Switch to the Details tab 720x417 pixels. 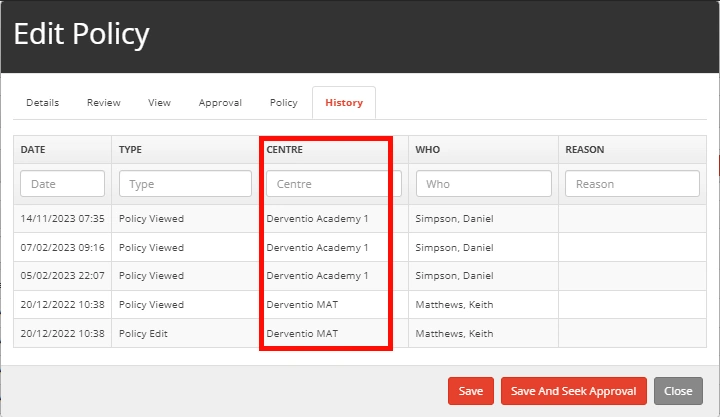[42, 103]
